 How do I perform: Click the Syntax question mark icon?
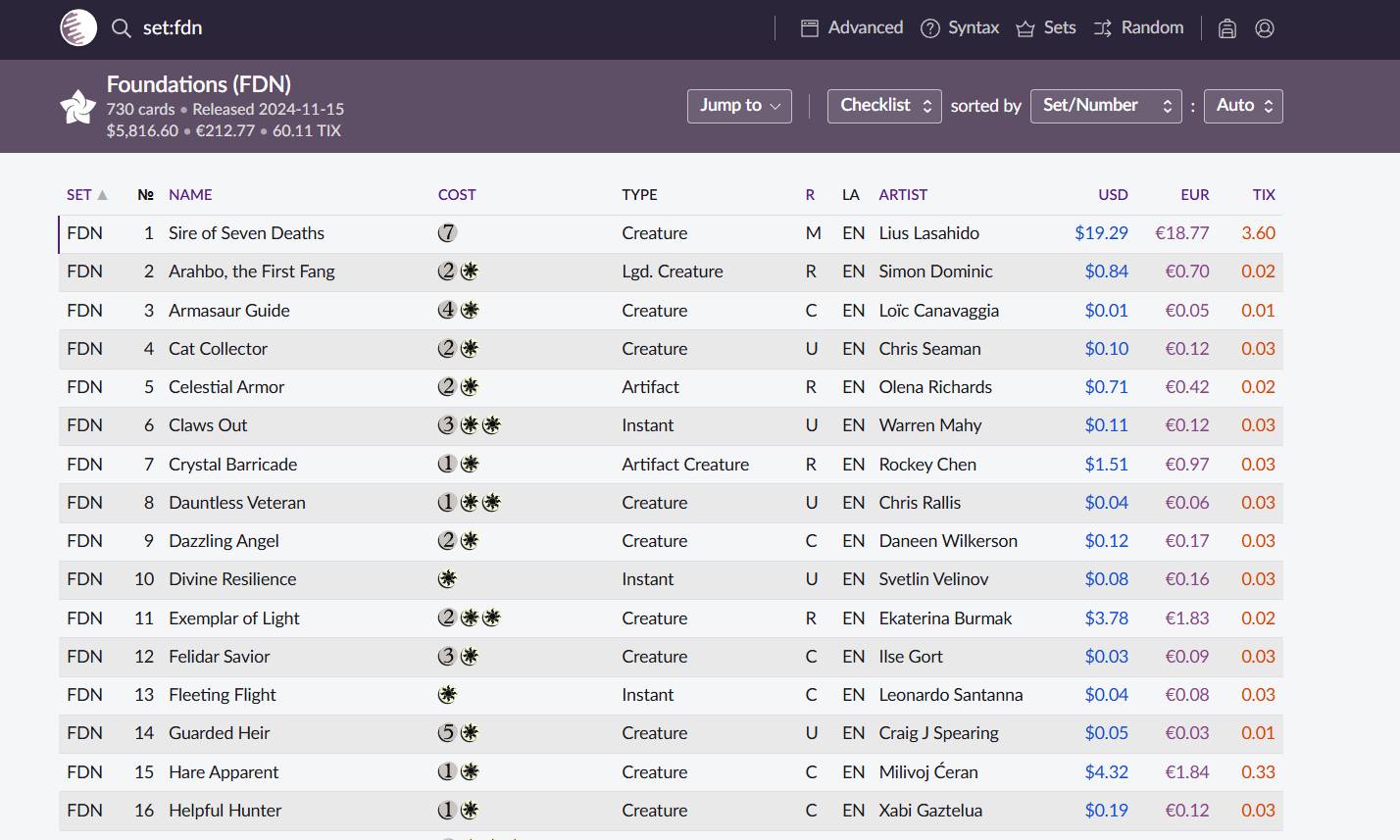pos(929,28)
